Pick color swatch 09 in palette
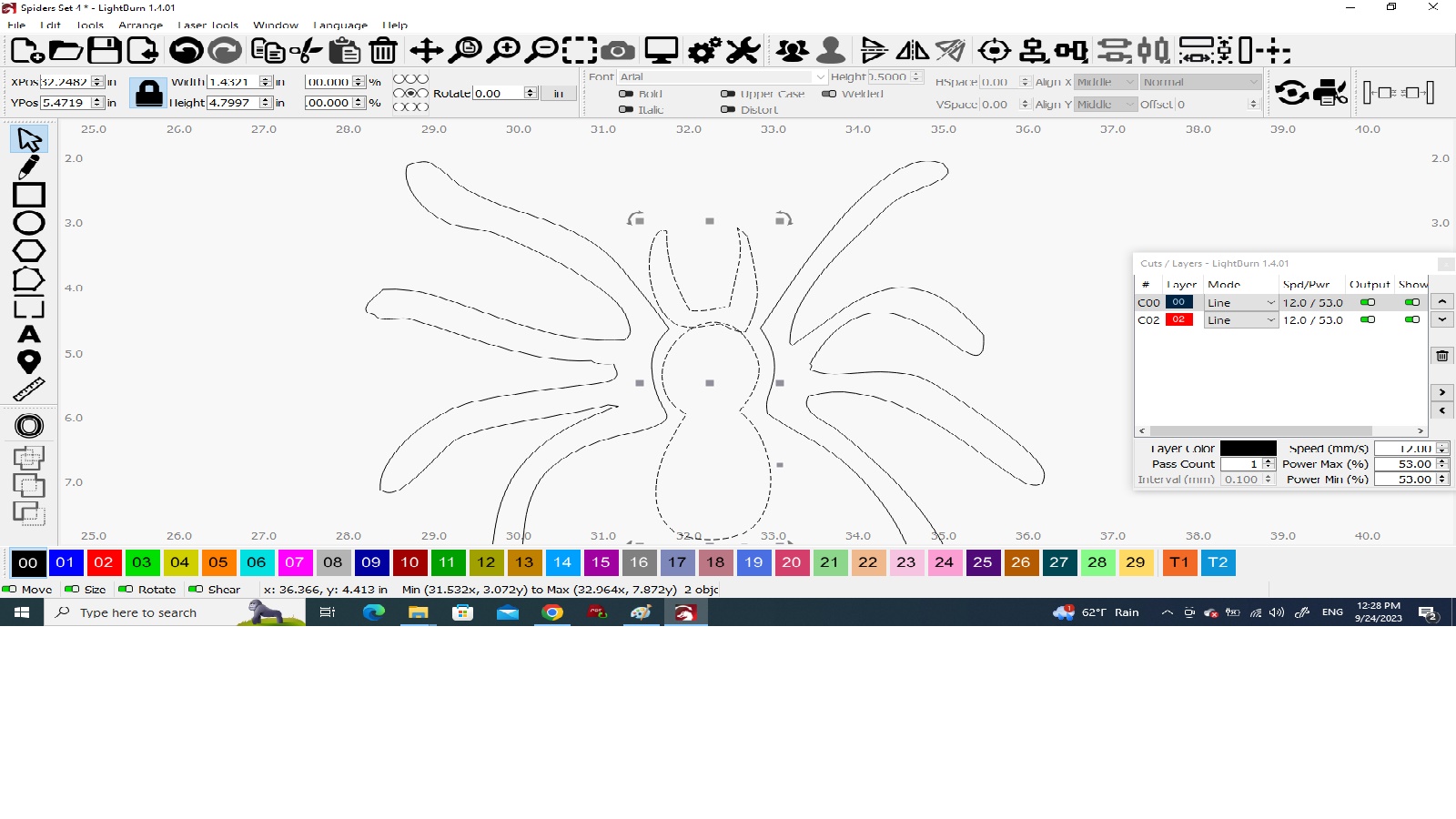The width and height of the screenshot is (1456, 819). click(x=371, y=562)
